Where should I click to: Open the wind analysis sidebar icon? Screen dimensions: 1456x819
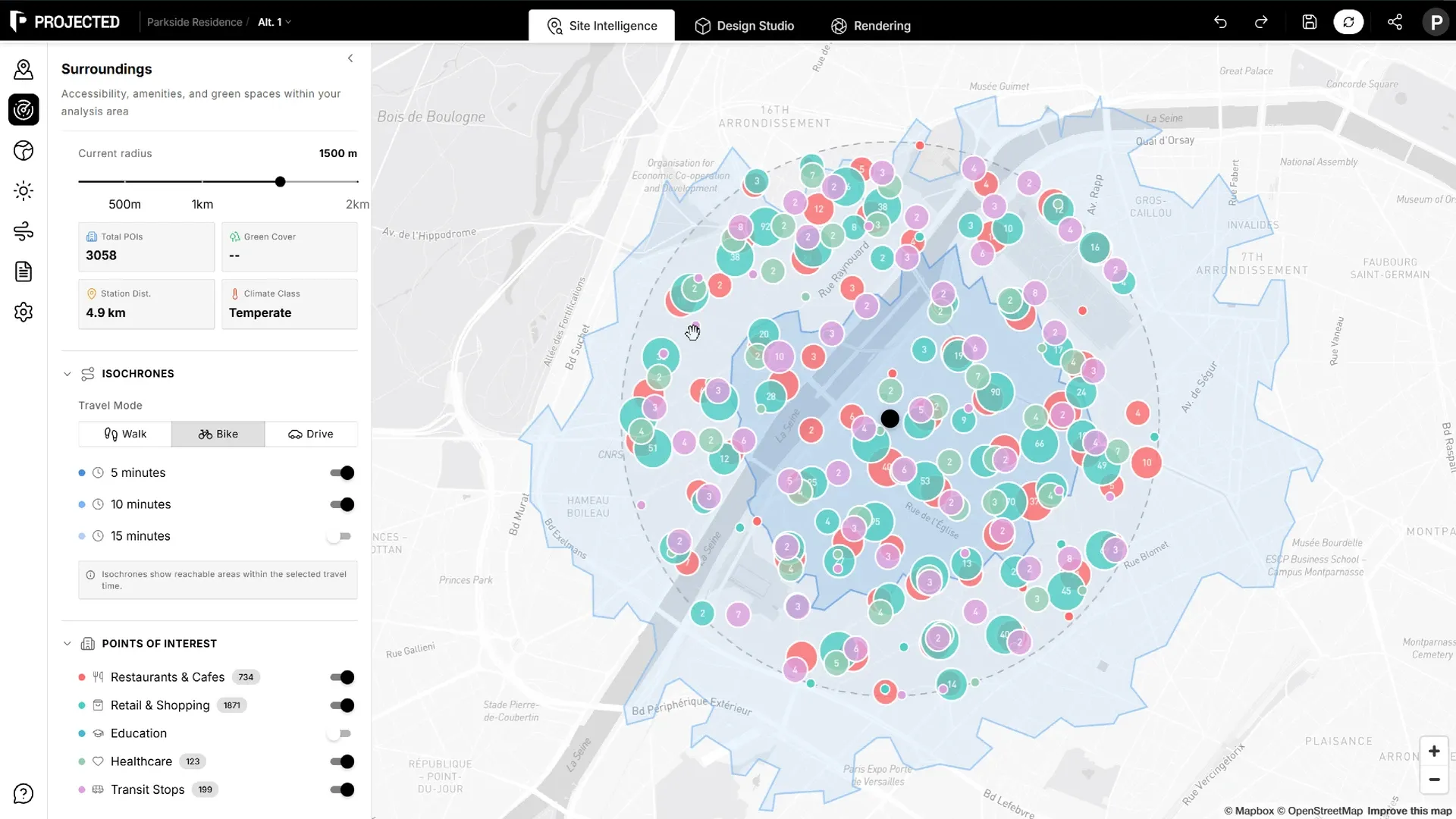pyautogui.click(x=24, y=231)
